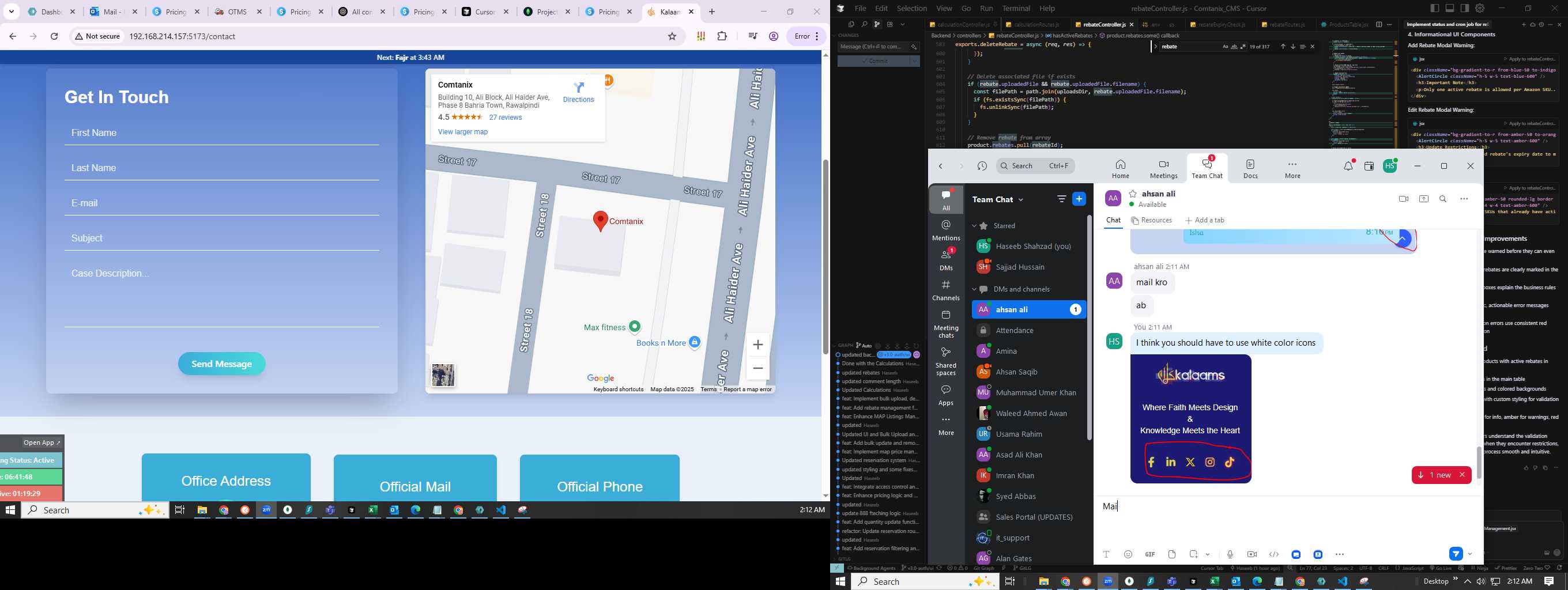Open 27 reviews link
This screenshot has width=1568, height=590.
pos(505,118)
